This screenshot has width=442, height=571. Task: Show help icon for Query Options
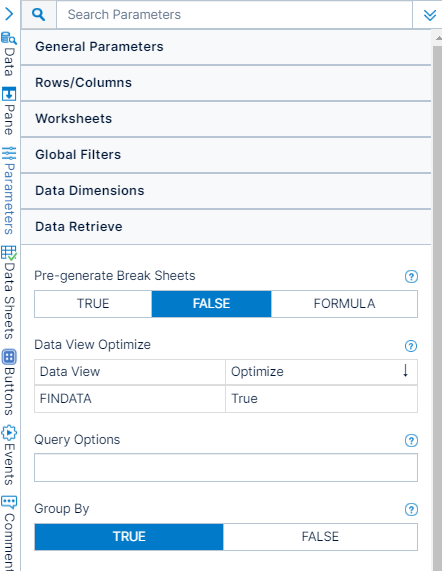point(411,441)
